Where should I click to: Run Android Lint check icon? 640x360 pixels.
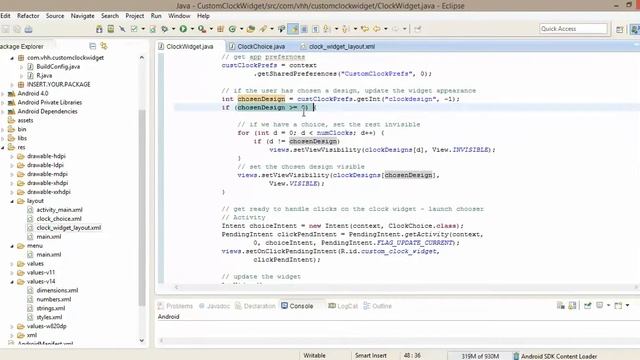pos(134,29)
